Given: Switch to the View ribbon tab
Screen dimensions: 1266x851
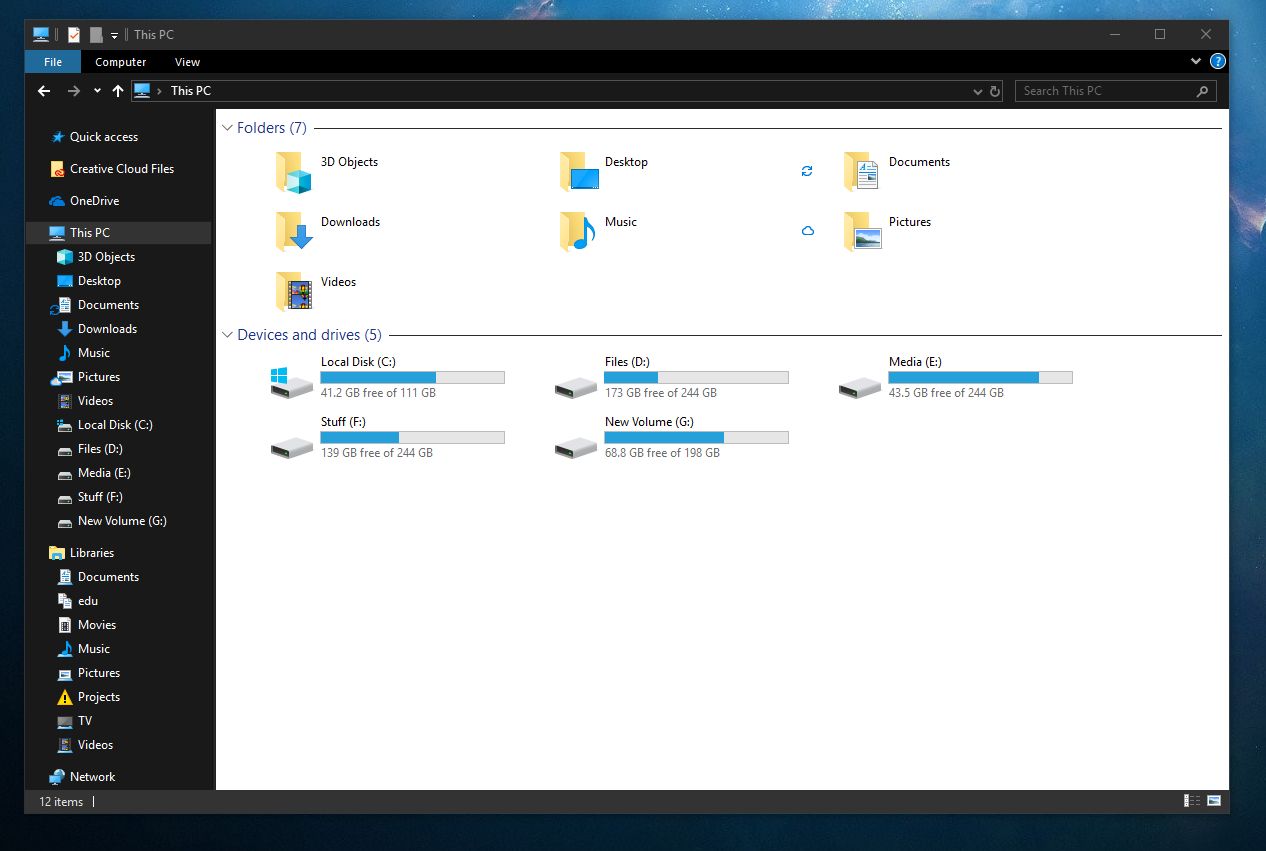Looking at the screenshot, I should 186,61.
